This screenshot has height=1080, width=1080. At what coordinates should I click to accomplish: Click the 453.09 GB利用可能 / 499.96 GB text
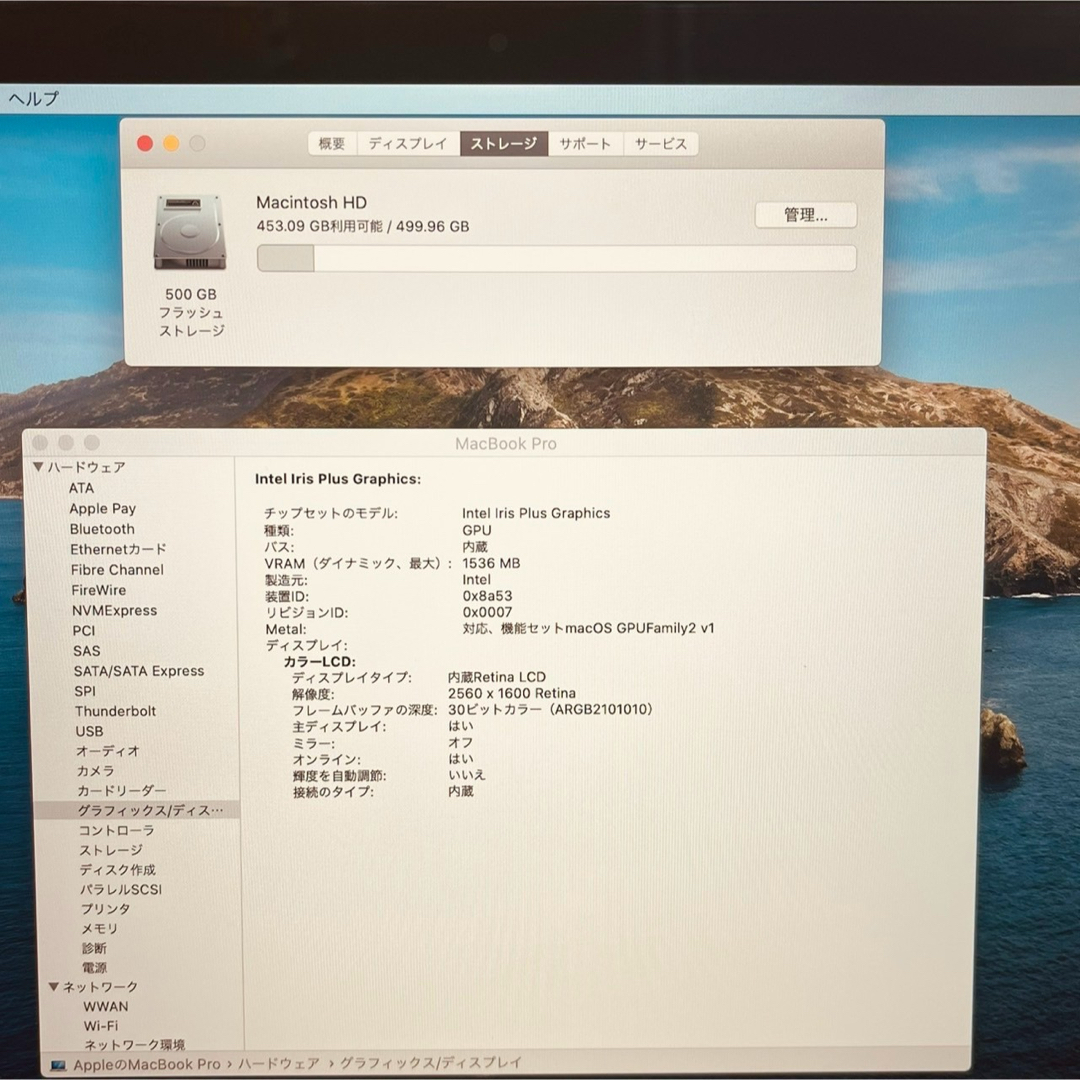coord(363,227)
